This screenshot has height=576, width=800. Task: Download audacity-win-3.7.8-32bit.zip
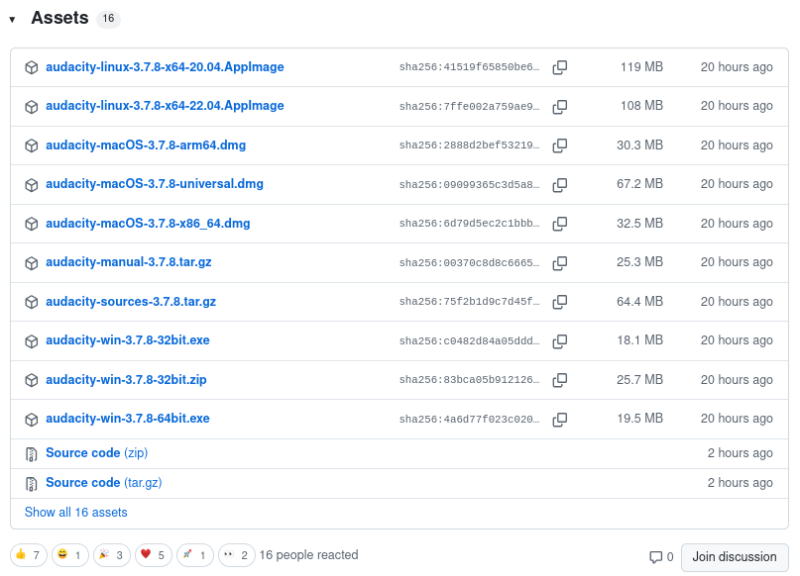coord(126,380)
